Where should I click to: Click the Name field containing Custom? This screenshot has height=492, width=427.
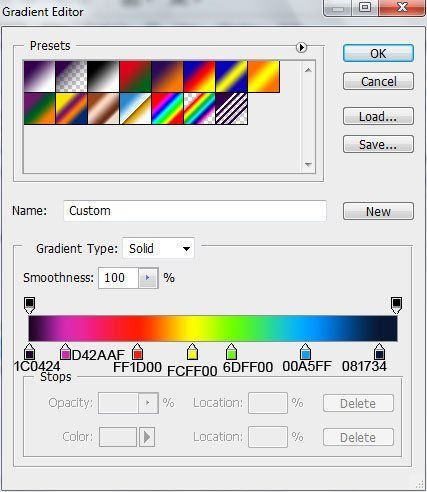point(195,211)
